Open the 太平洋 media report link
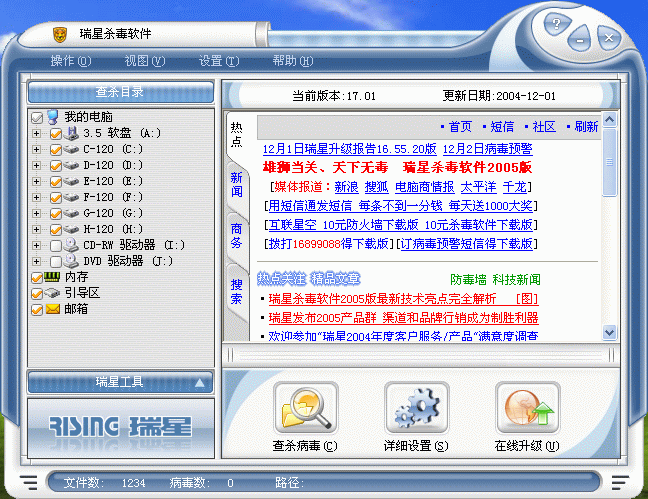The height and width of the screenshot is (499, 648). point(479,187)
